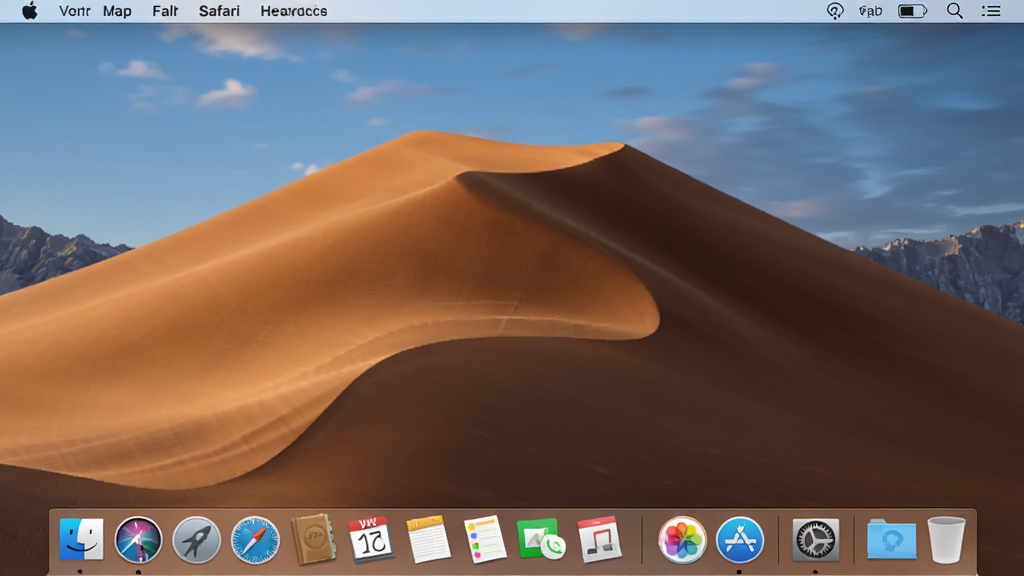Click the AirPlay status icon in menu bar
The image size is (1024, 576).
point(835,11)
